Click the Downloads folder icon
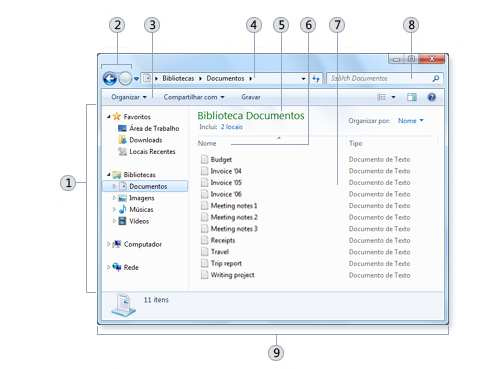 pyautogui.click(x=123, y=140)
